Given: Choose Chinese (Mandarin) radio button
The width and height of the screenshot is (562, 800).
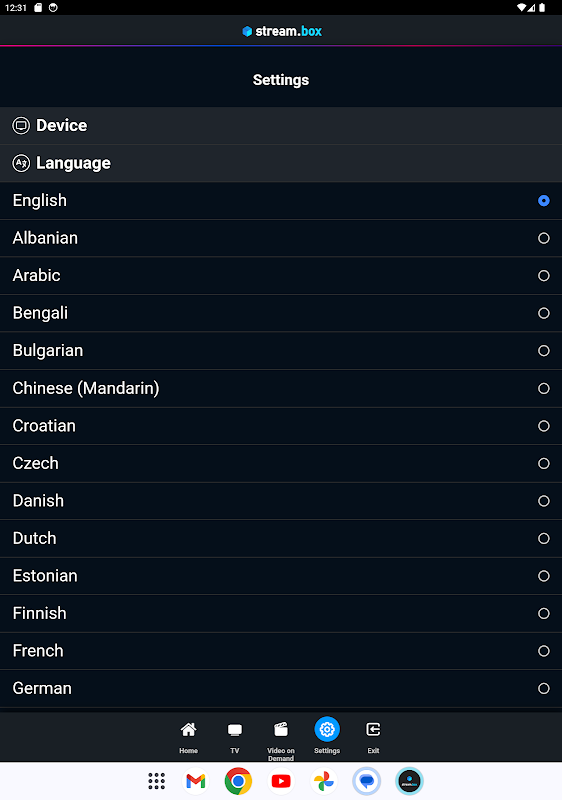Looking at the screenshot, I should [544, 388].
